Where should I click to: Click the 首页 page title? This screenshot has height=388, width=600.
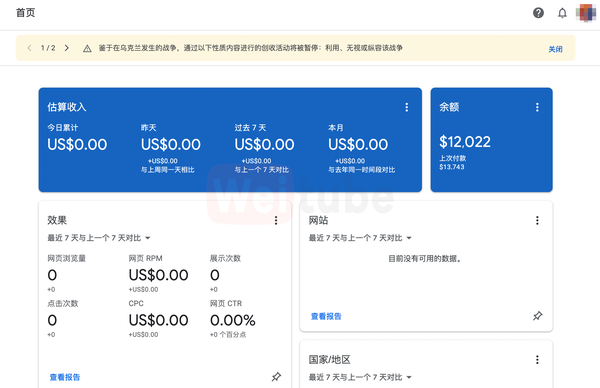26,13
